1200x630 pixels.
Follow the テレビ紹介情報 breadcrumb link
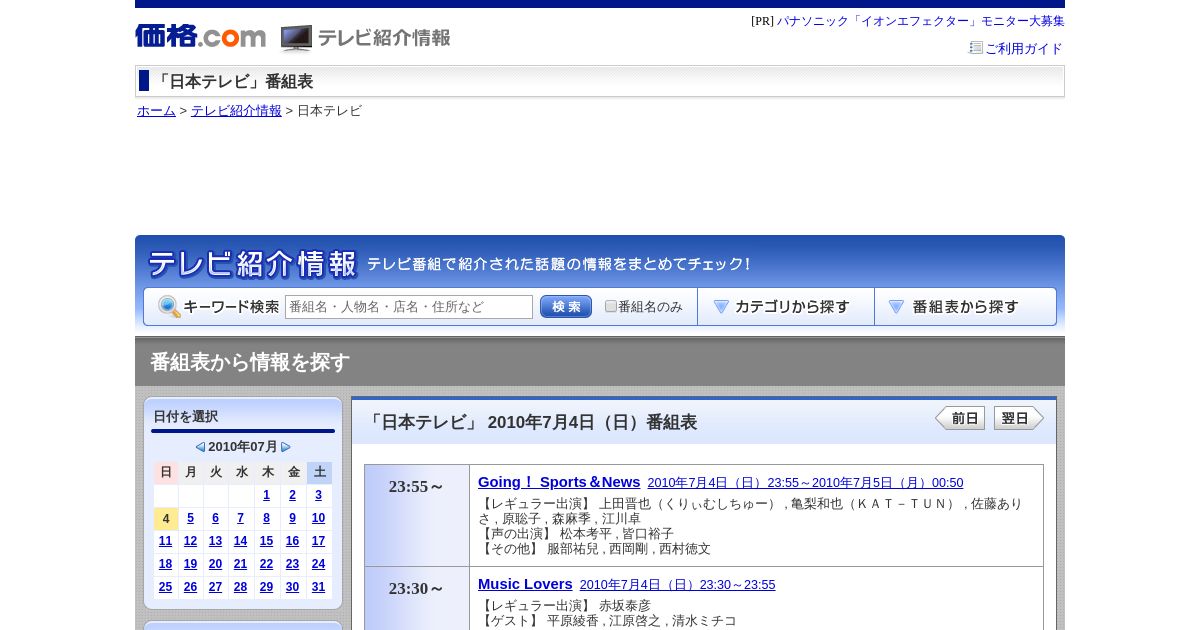(236, 111)
